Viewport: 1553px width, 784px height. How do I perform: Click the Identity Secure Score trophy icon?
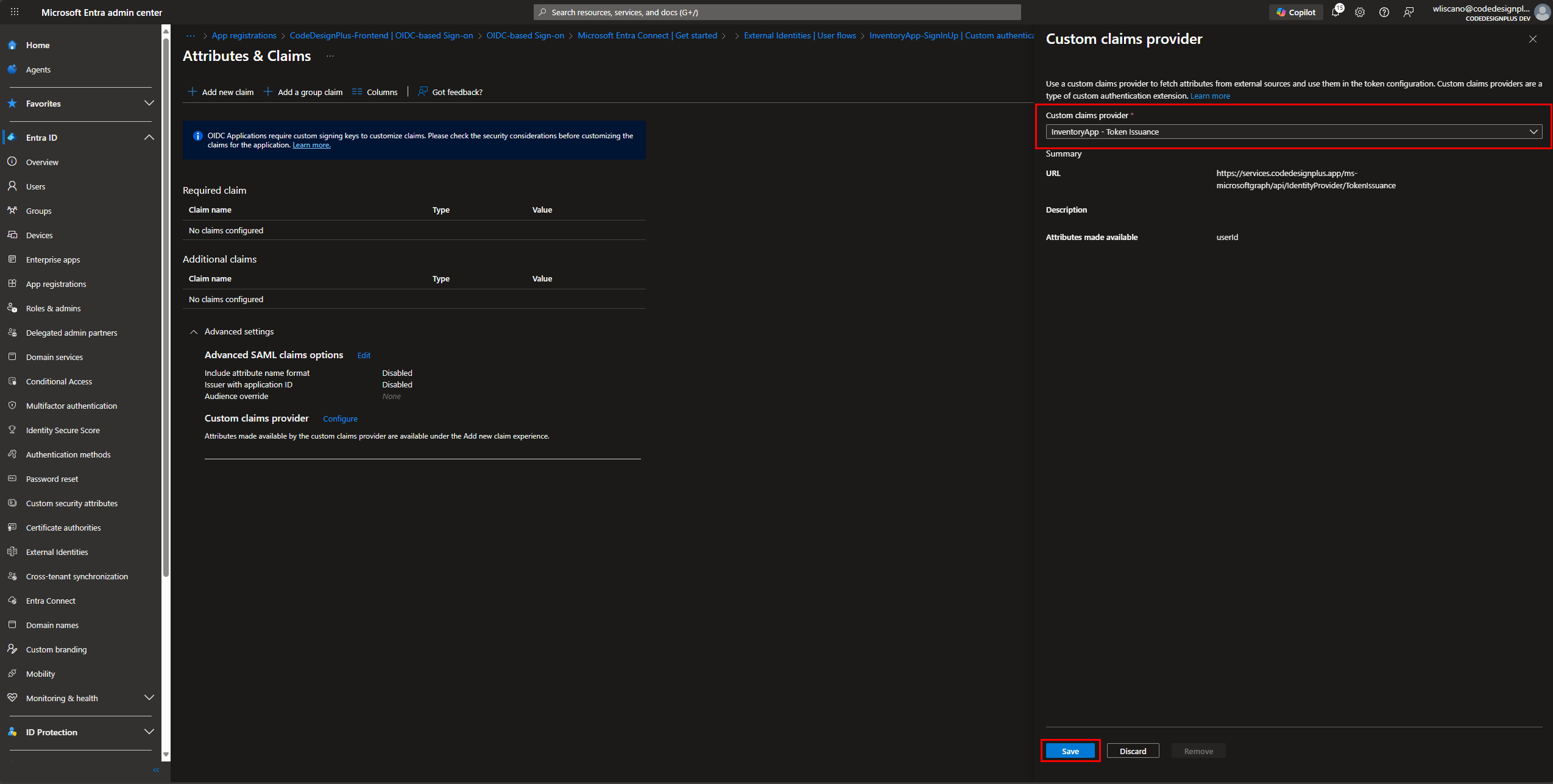tap(12, 430)
